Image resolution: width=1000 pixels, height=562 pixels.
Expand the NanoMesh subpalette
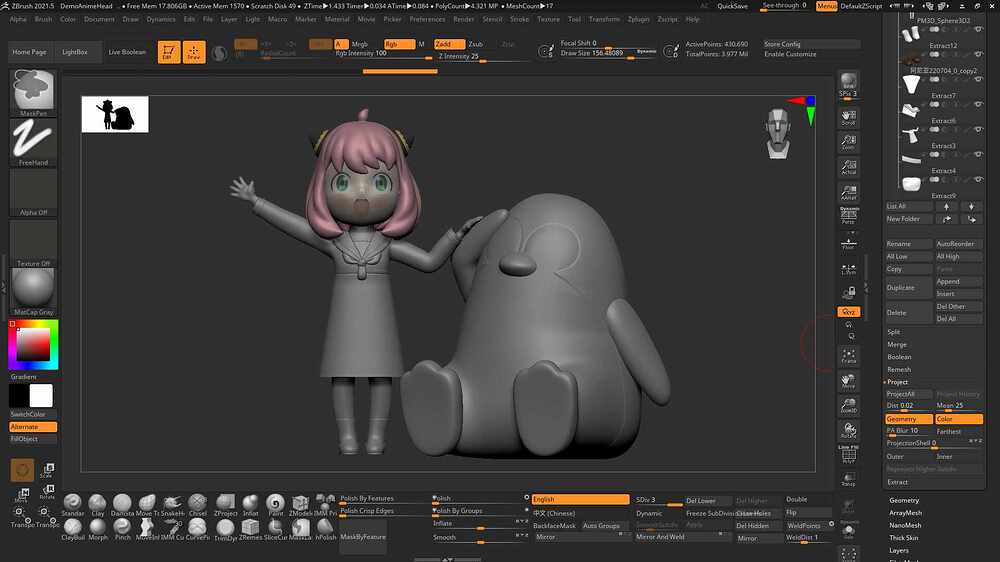tap(905, 525)
